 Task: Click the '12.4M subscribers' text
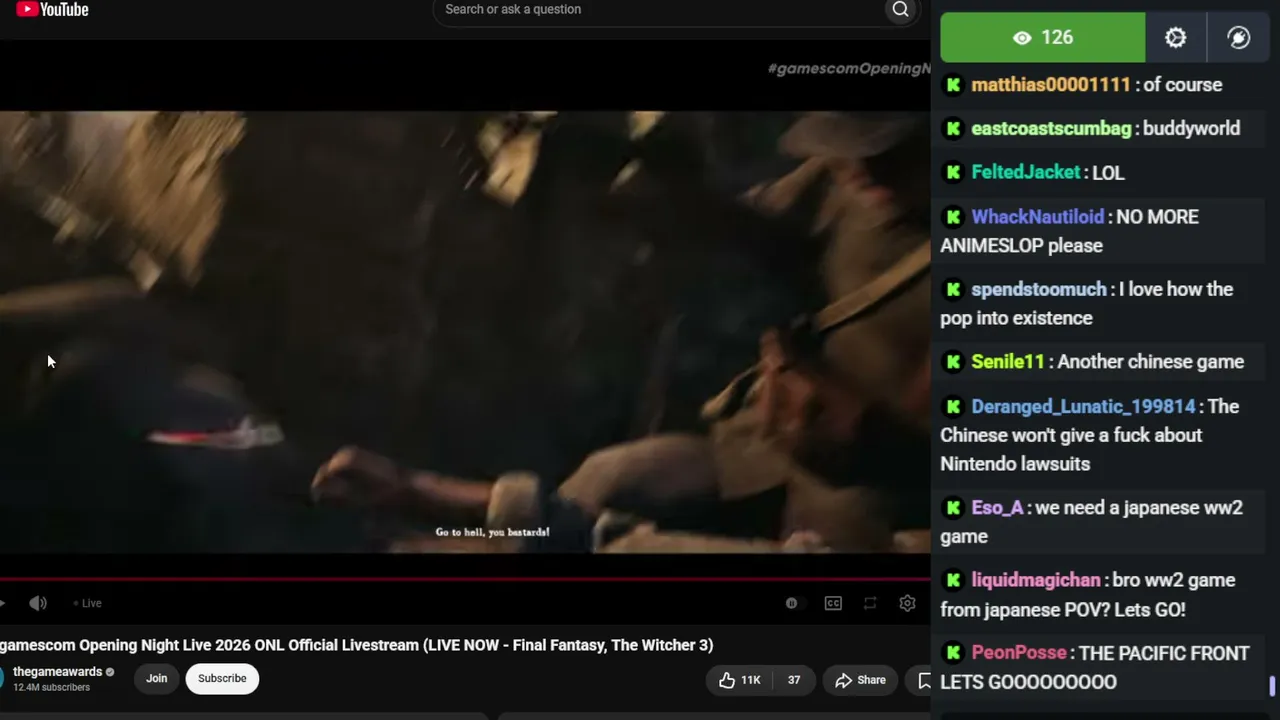[x=51, y=688]
